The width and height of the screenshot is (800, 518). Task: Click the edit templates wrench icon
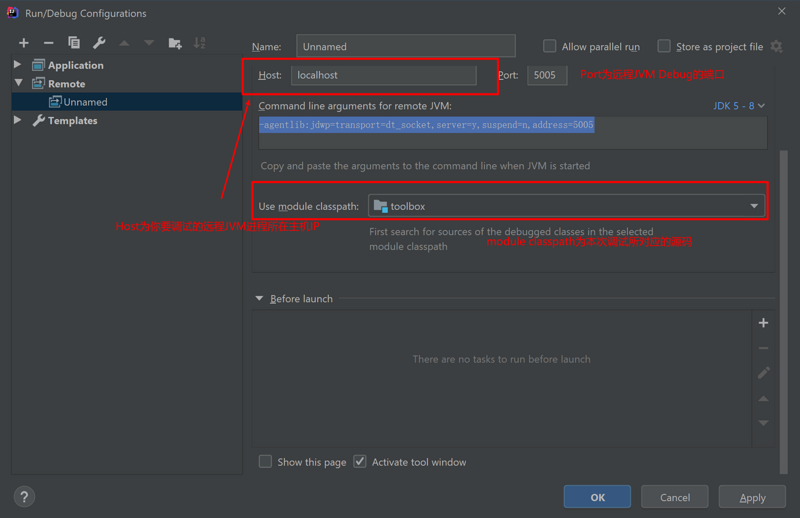tap(99, 43)
